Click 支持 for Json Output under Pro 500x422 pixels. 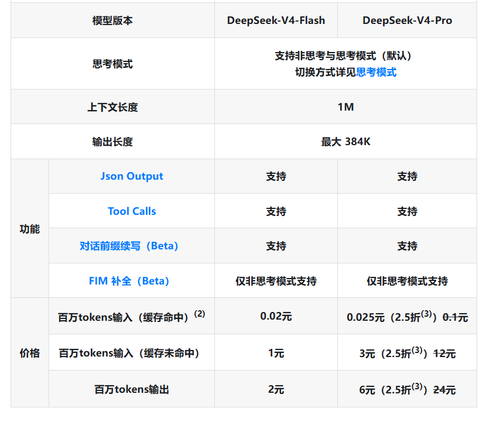tap(407, 176)
